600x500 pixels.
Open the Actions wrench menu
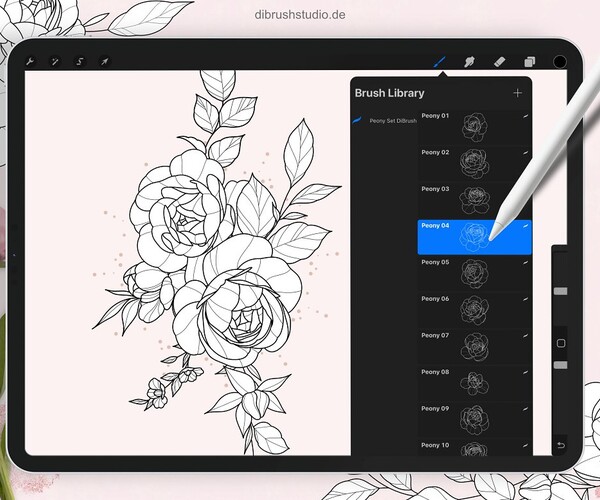30,61
